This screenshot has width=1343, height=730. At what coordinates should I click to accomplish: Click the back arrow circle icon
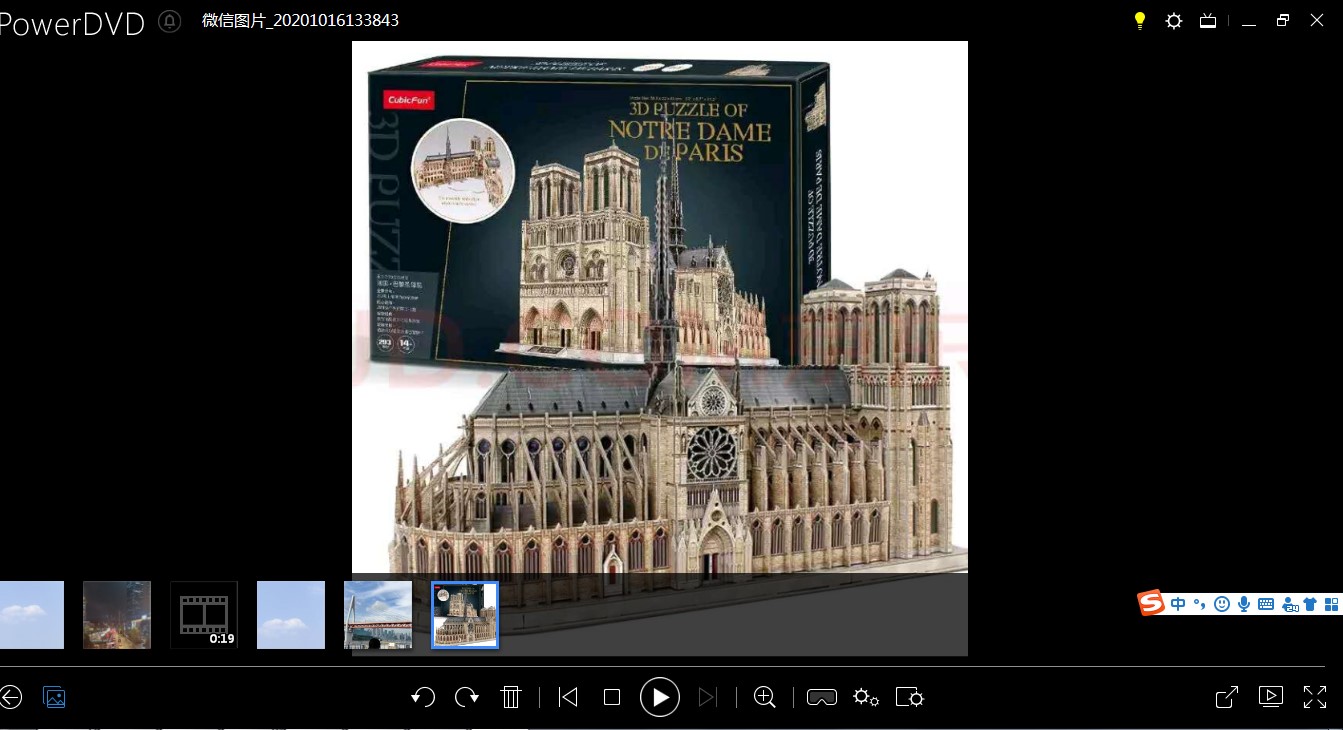[10, 697]
